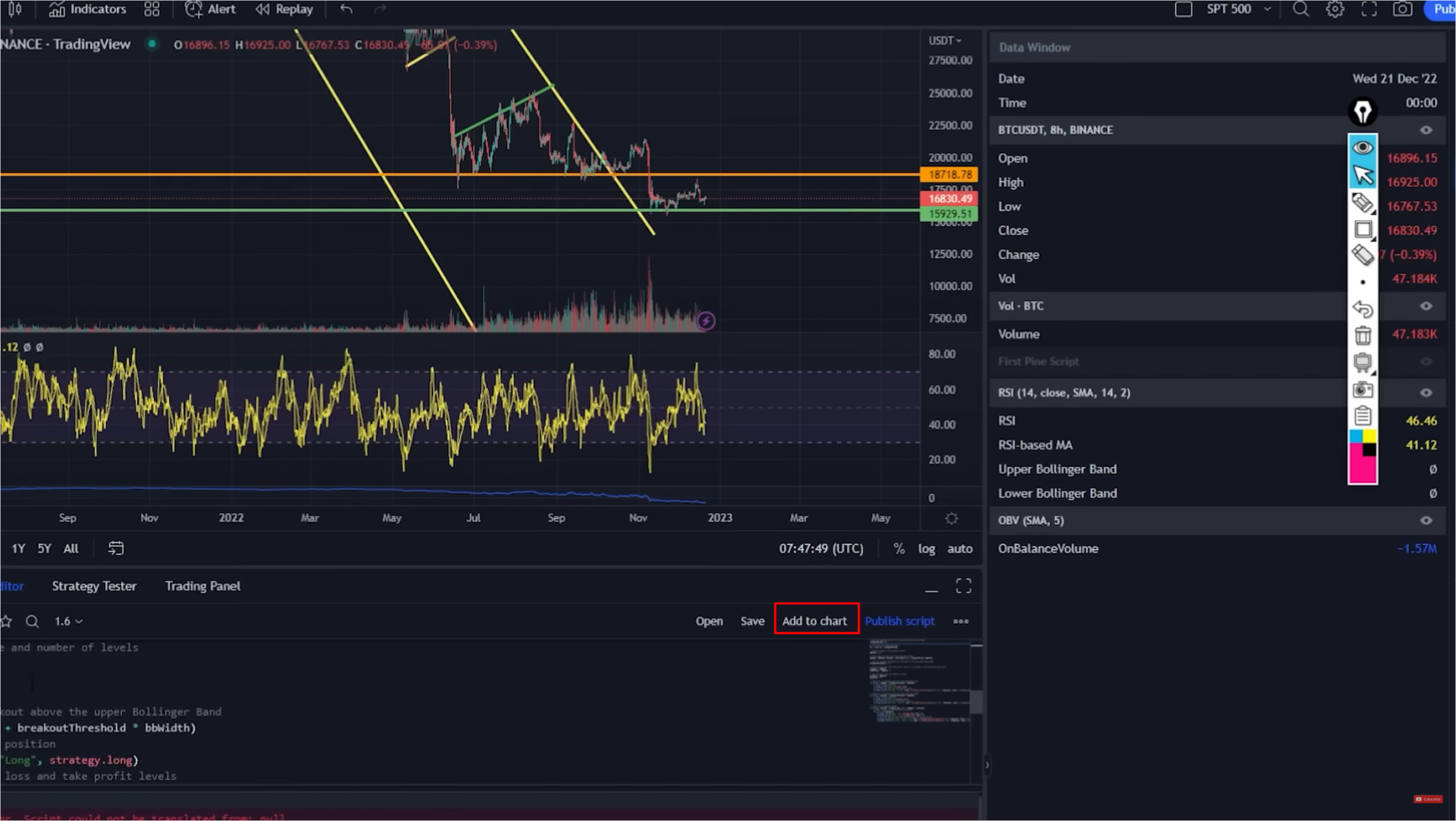Click the green market status dot
The image size is (1456, 821).
tap(152, 44)
